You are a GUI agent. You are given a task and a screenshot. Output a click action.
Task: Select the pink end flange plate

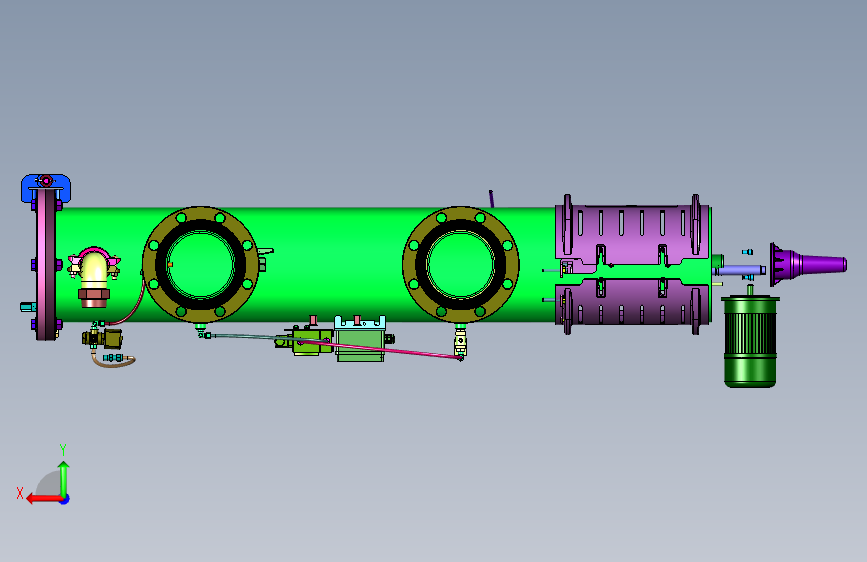click(x=46, y=264)
